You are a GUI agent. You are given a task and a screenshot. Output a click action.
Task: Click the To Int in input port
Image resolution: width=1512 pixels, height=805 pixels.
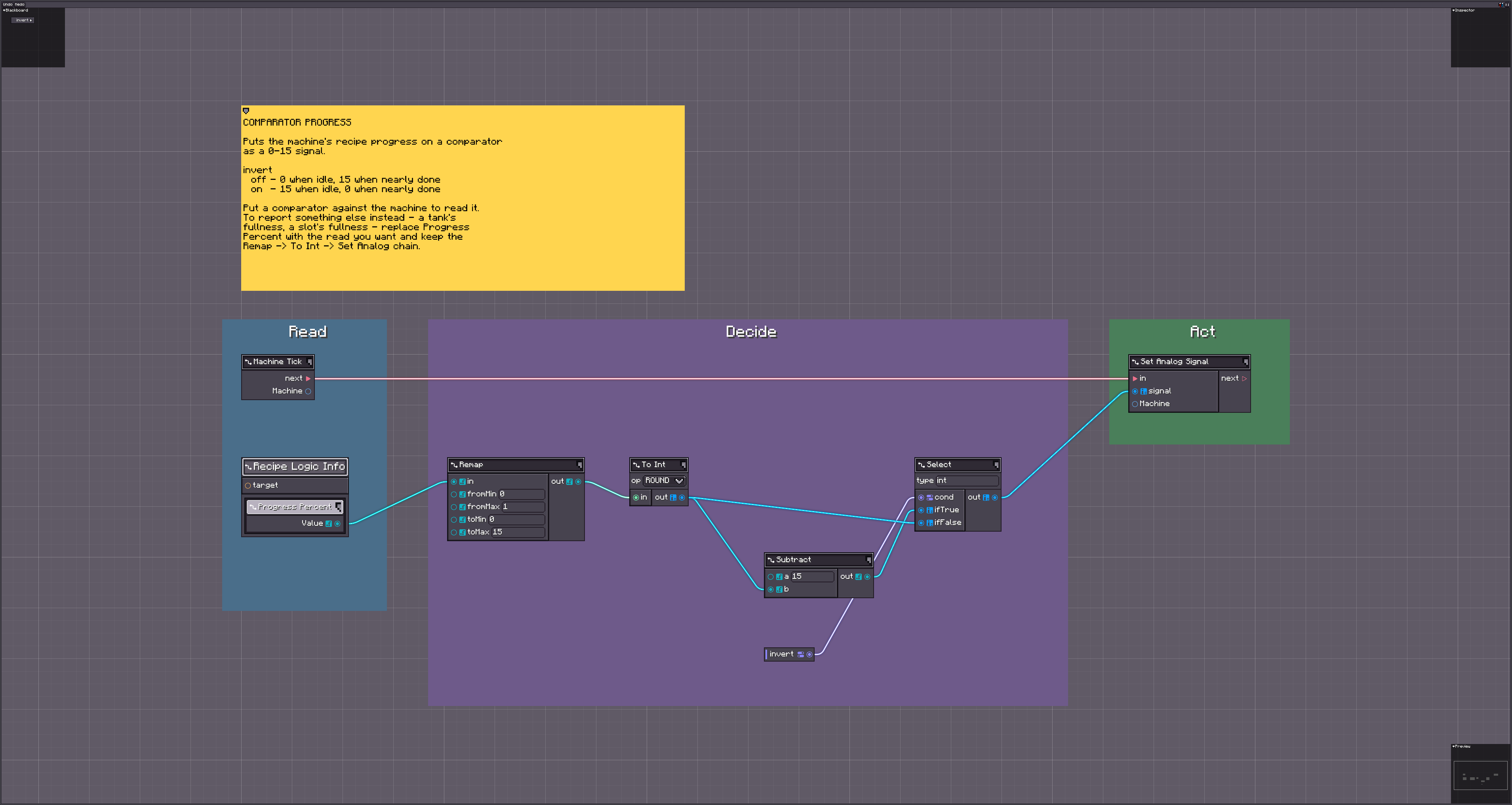636,498
